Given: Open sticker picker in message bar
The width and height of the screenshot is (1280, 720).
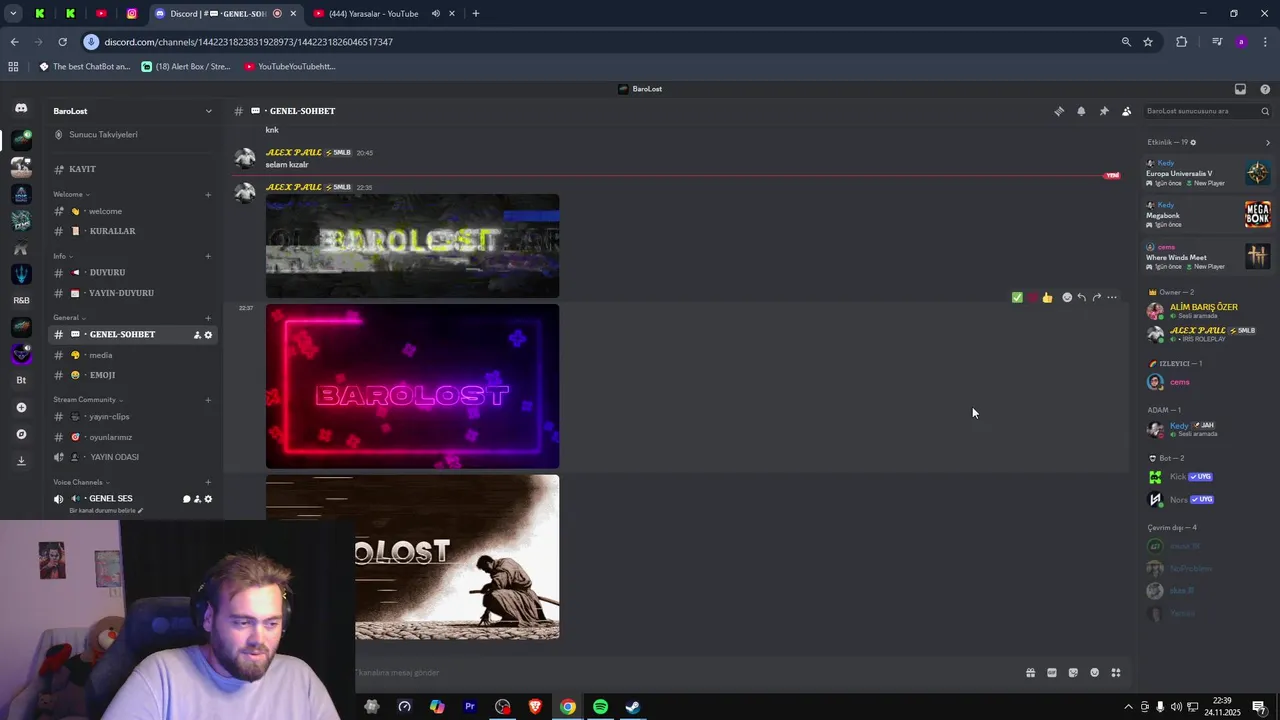Looking at the screenshot, I should [1073, 673].
